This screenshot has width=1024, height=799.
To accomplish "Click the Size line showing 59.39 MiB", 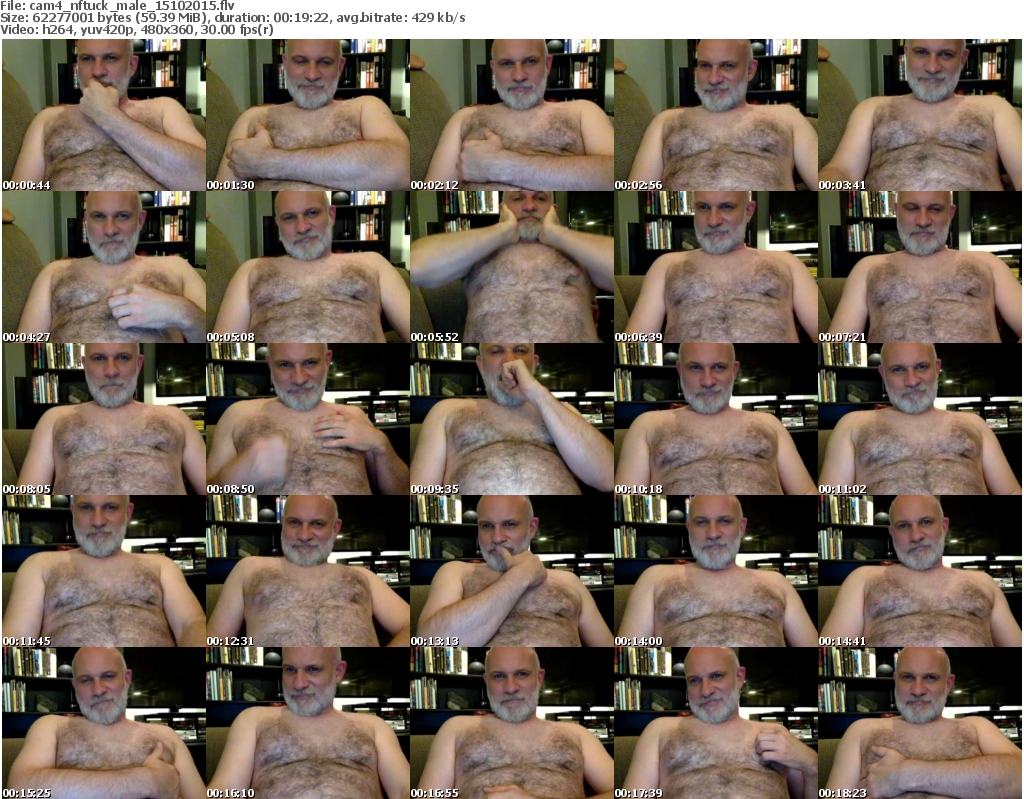I will pyautogui.click(x=232, y=18).
